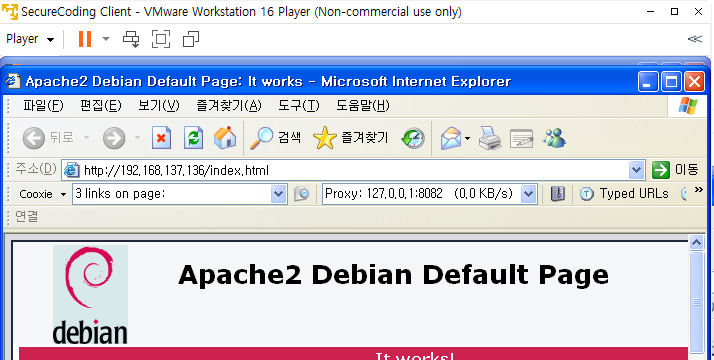Viewport: 714px width, 360px height.
Task: Expand the forward history dropdown arrow
Action: click(x=137, y=137)
